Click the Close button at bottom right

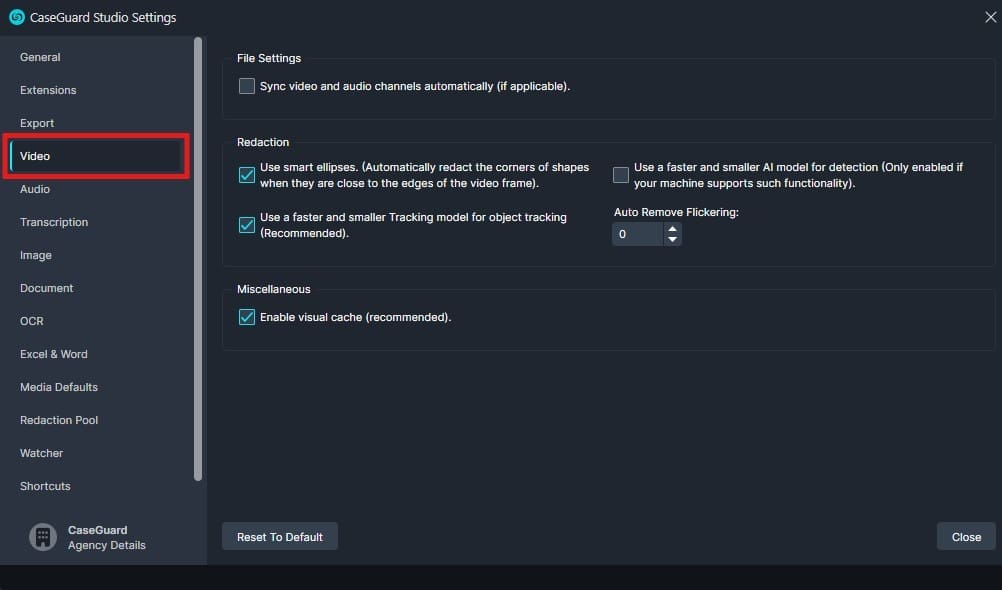[x=966, y=537]
